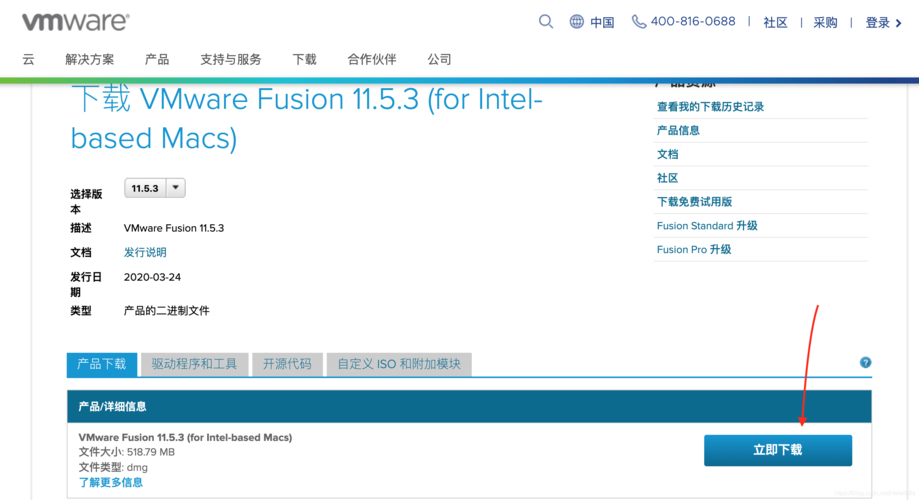Open the 支持与服务 navigation menu
Viewport: 919px width, 500px height.
[230, 59]
